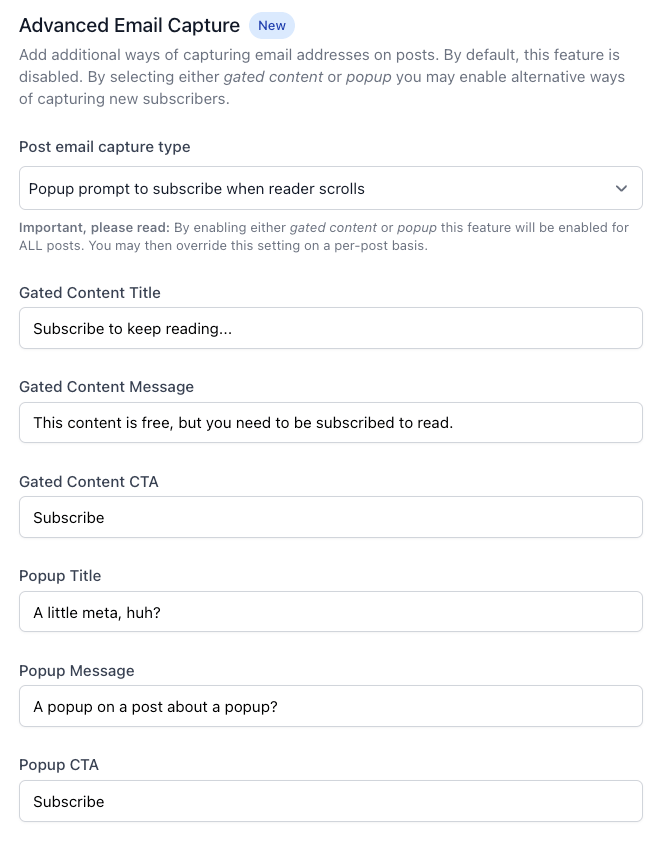
Task: Click into the Gated Content Message field
Action: (x=331, y=422)
